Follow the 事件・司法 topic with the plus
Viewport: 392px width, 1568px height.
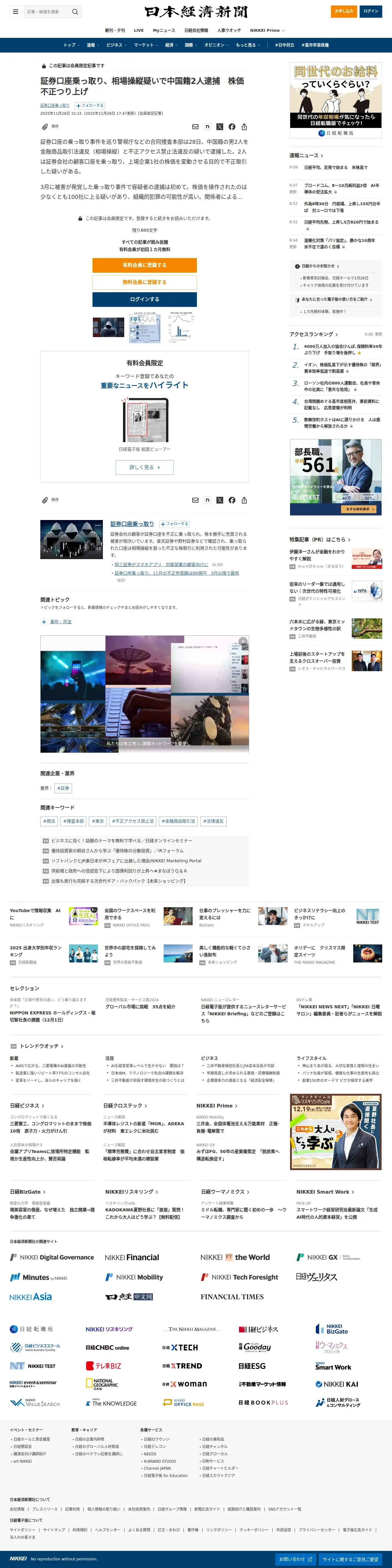point(44,621)
